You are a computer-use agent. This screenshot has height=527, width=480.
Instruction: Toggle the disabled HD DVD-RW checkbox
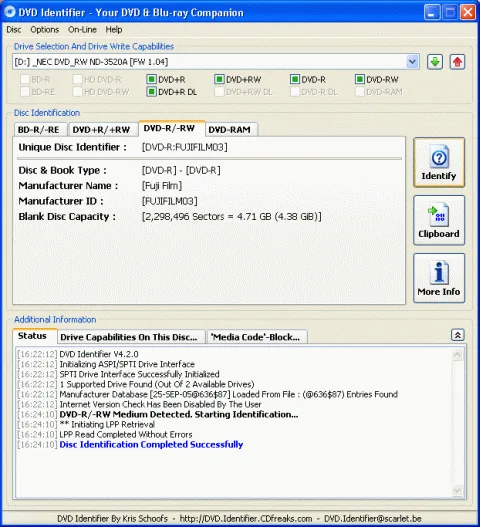pyautogui.click(x=77, y=91)
